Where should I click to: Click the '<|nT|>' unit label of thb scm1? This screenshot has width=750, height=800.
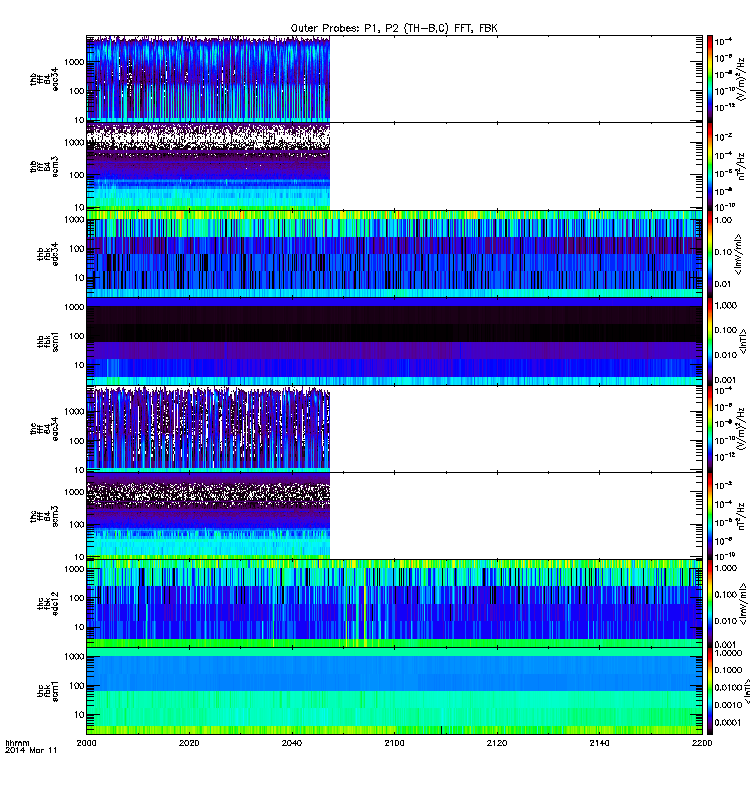pyautogui.click(x=743, y=341)
